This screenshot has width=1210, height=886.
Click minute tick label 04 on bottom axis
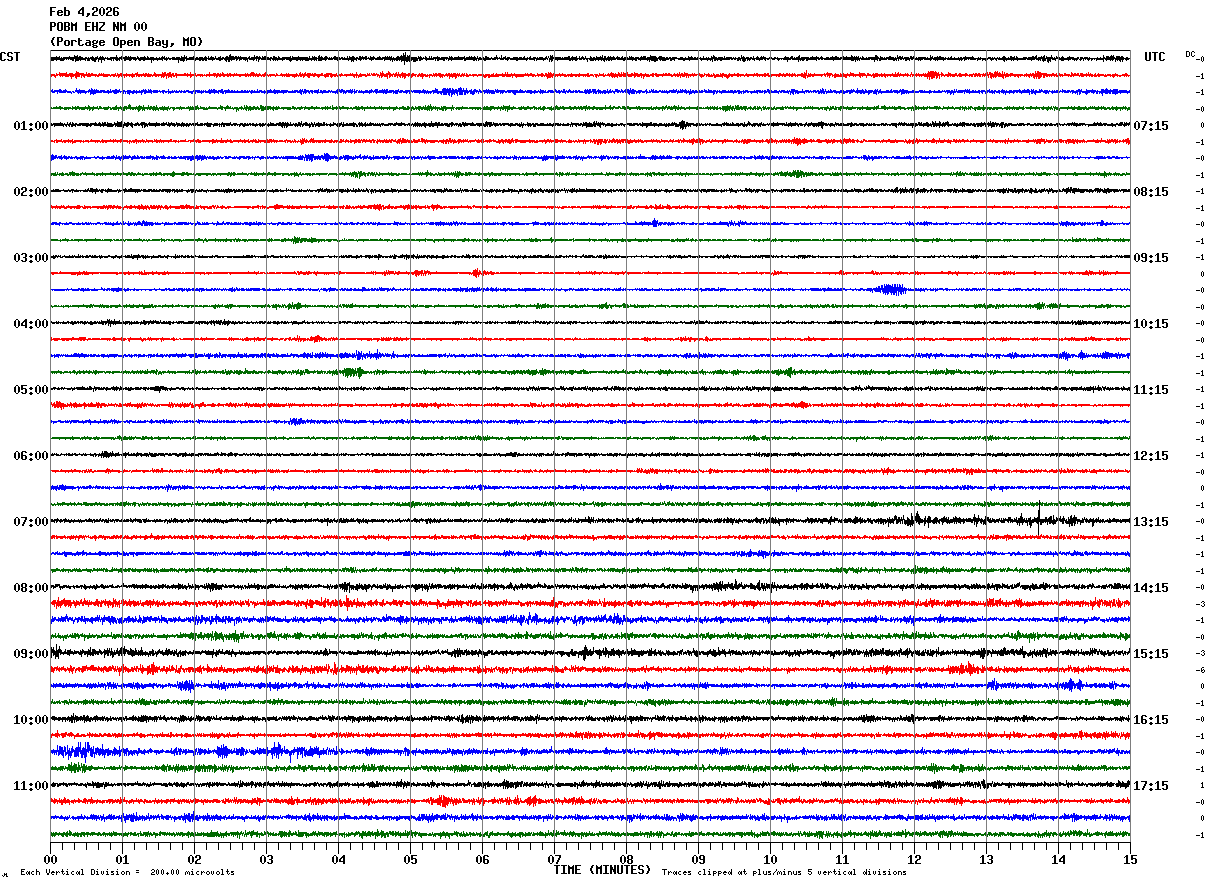point(338,859)
